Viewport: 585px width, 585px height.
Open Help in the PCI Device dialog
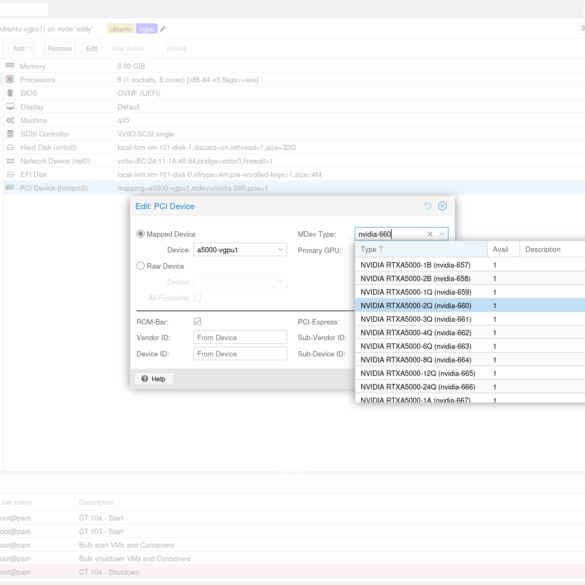pyautogui.click(x=154, y=379)
